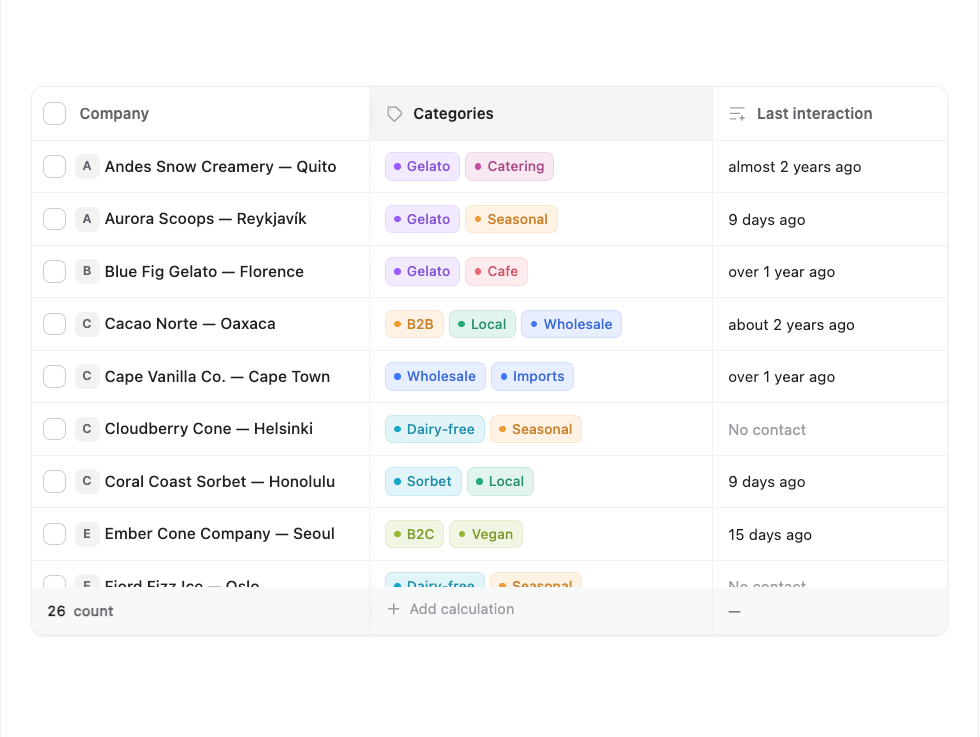Click the avatar letter for Coral Coast Sorbet
Image resolution: width=980 pixels, height=737 pixels.
(x=87, y=481)
